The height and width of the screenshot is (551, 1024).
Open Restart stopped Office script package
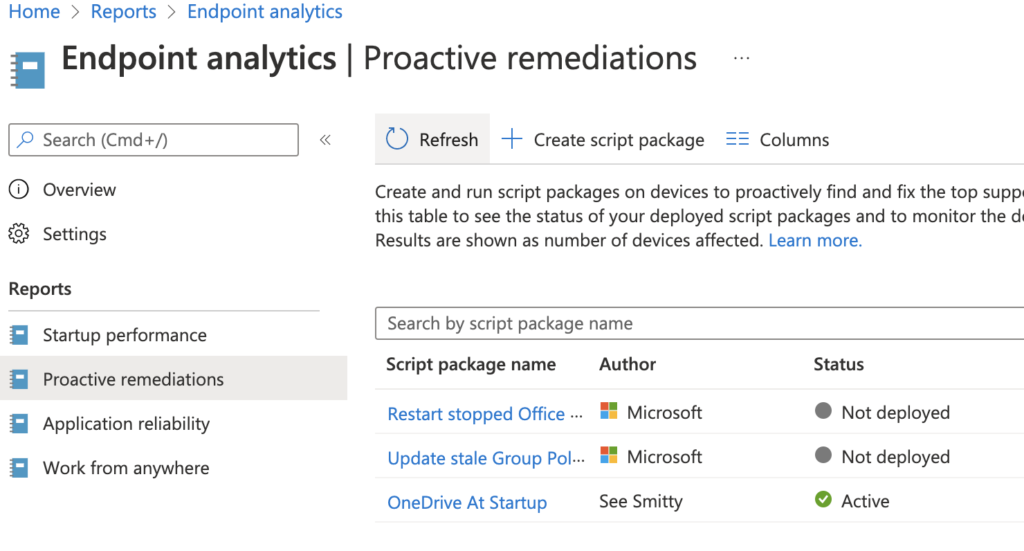[x=485, y=414]
